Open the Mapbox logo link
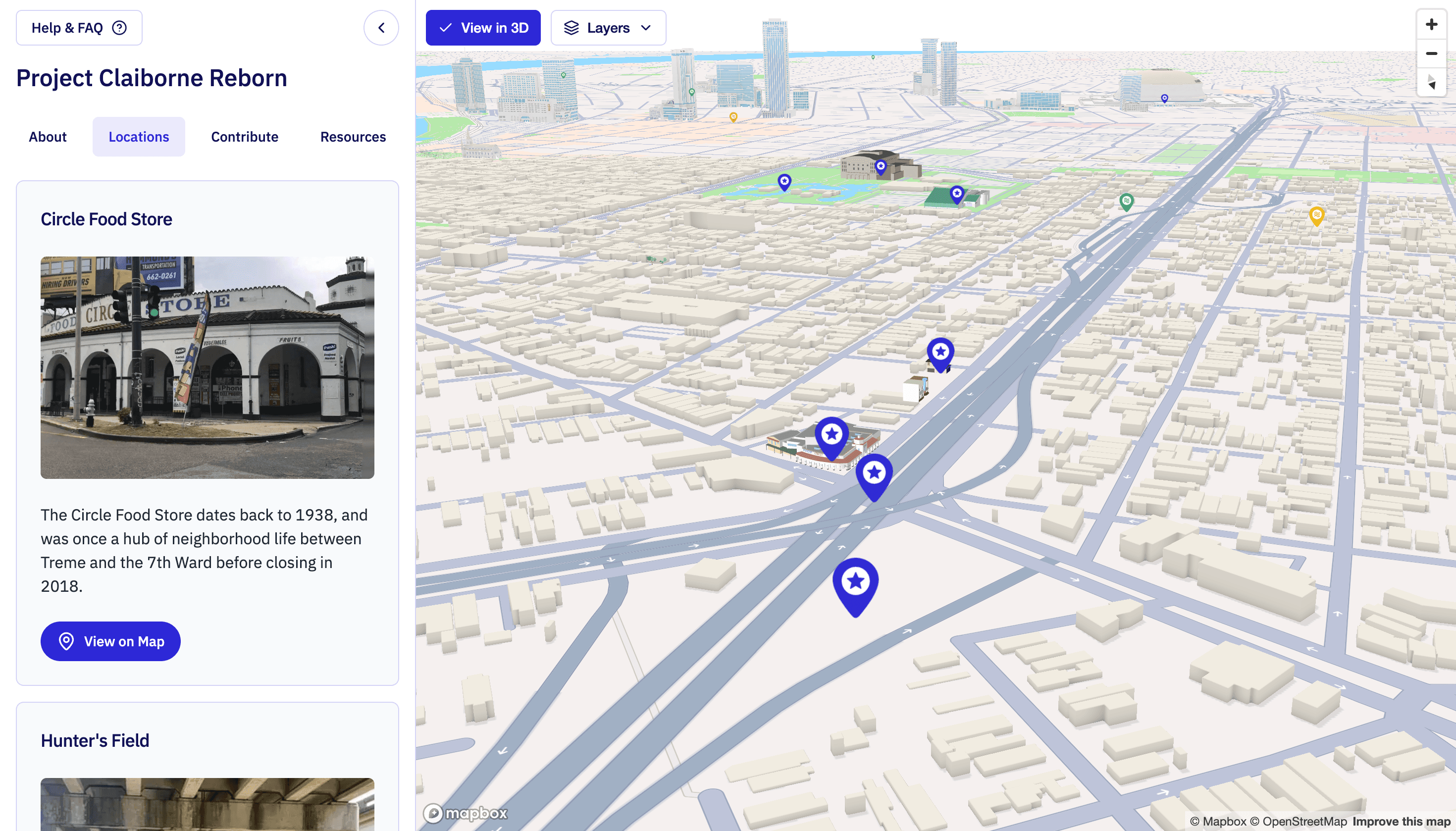Screen dimensions: 1456x831 (465, 813)
